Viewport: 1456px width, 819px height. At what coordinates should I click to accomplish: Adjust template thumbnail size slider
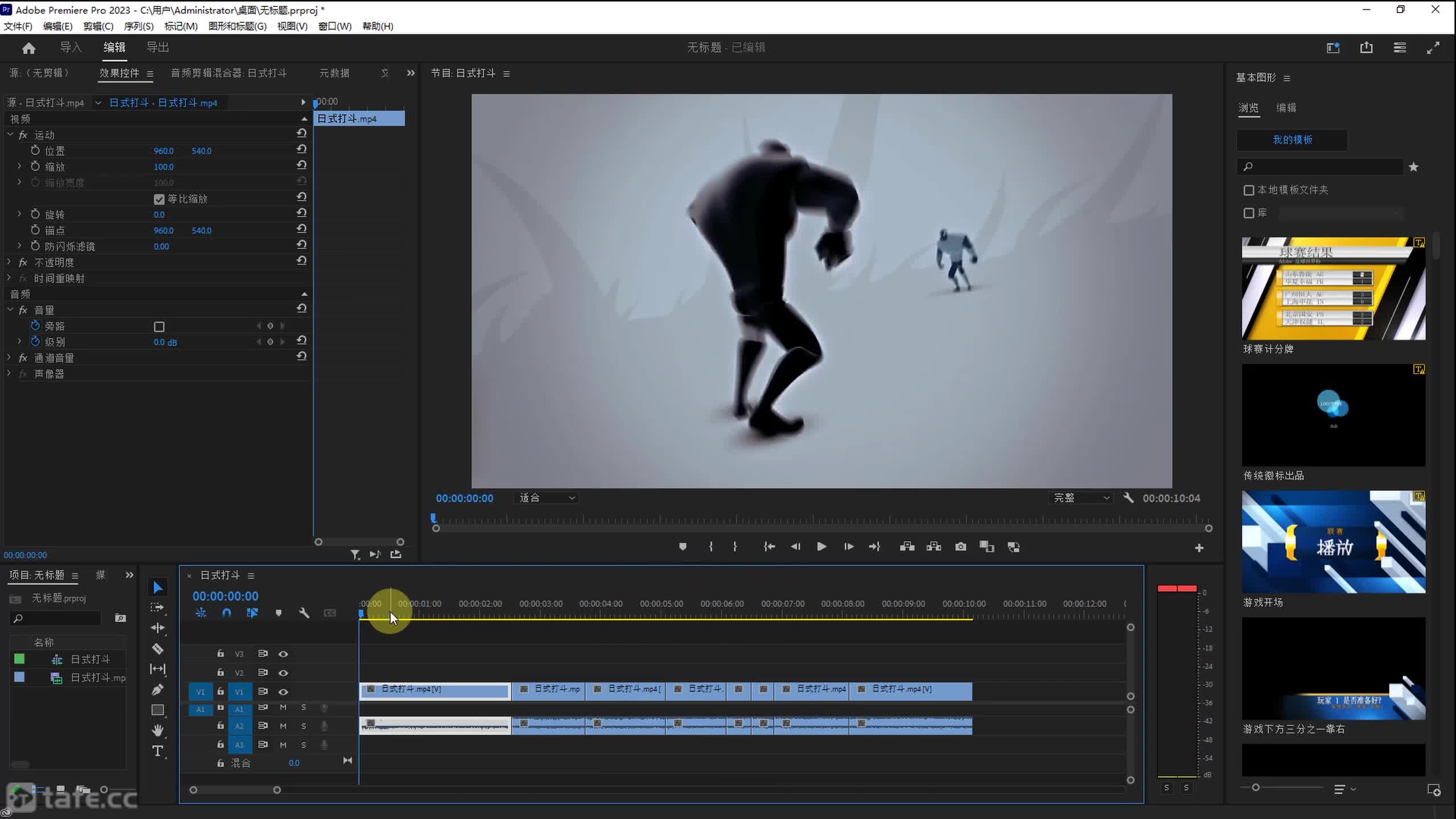pyautogui.click(x=1256, y=787)
